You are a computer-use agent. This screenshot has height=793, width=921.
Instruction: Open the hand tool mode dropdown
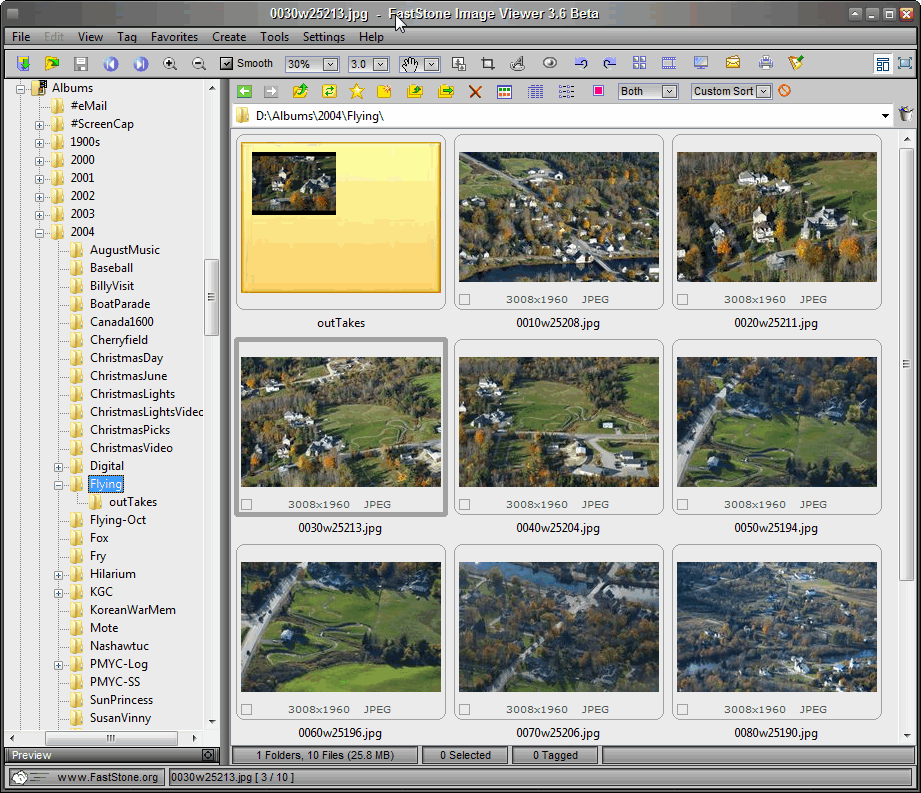(x=432, y=64)
